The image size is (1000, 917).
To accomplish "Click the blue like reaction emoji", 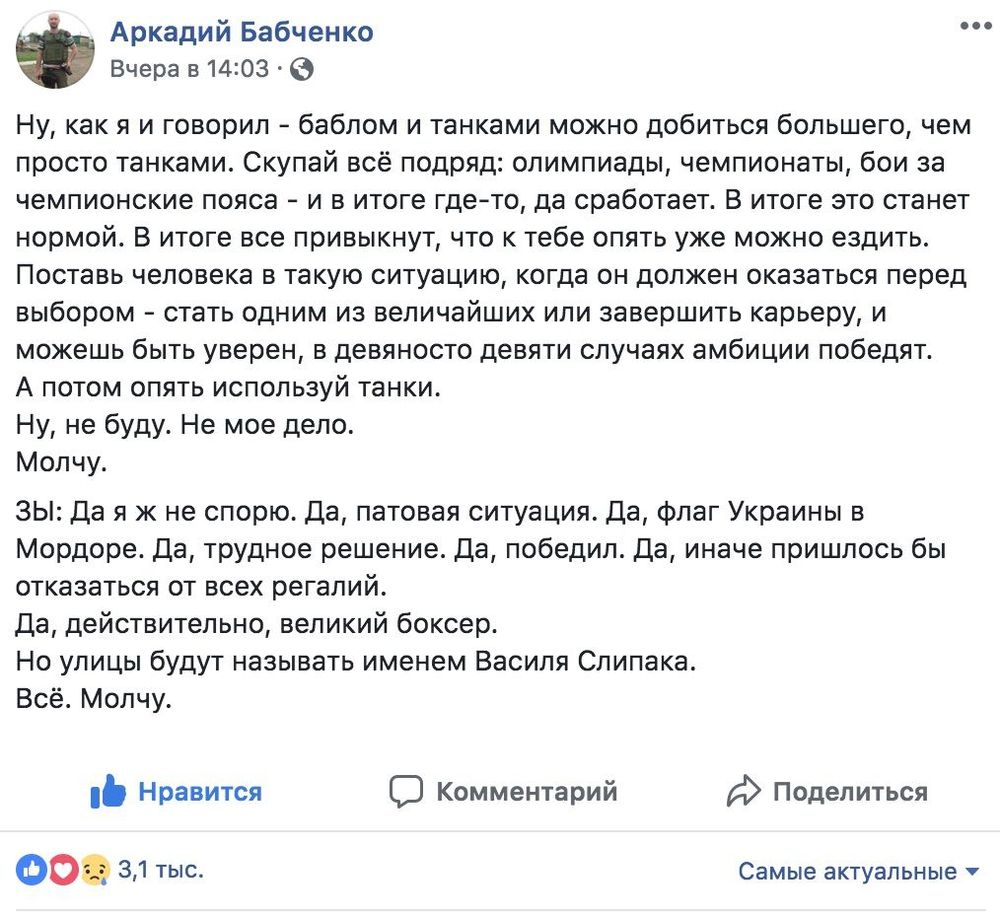I will click(33, 870).
